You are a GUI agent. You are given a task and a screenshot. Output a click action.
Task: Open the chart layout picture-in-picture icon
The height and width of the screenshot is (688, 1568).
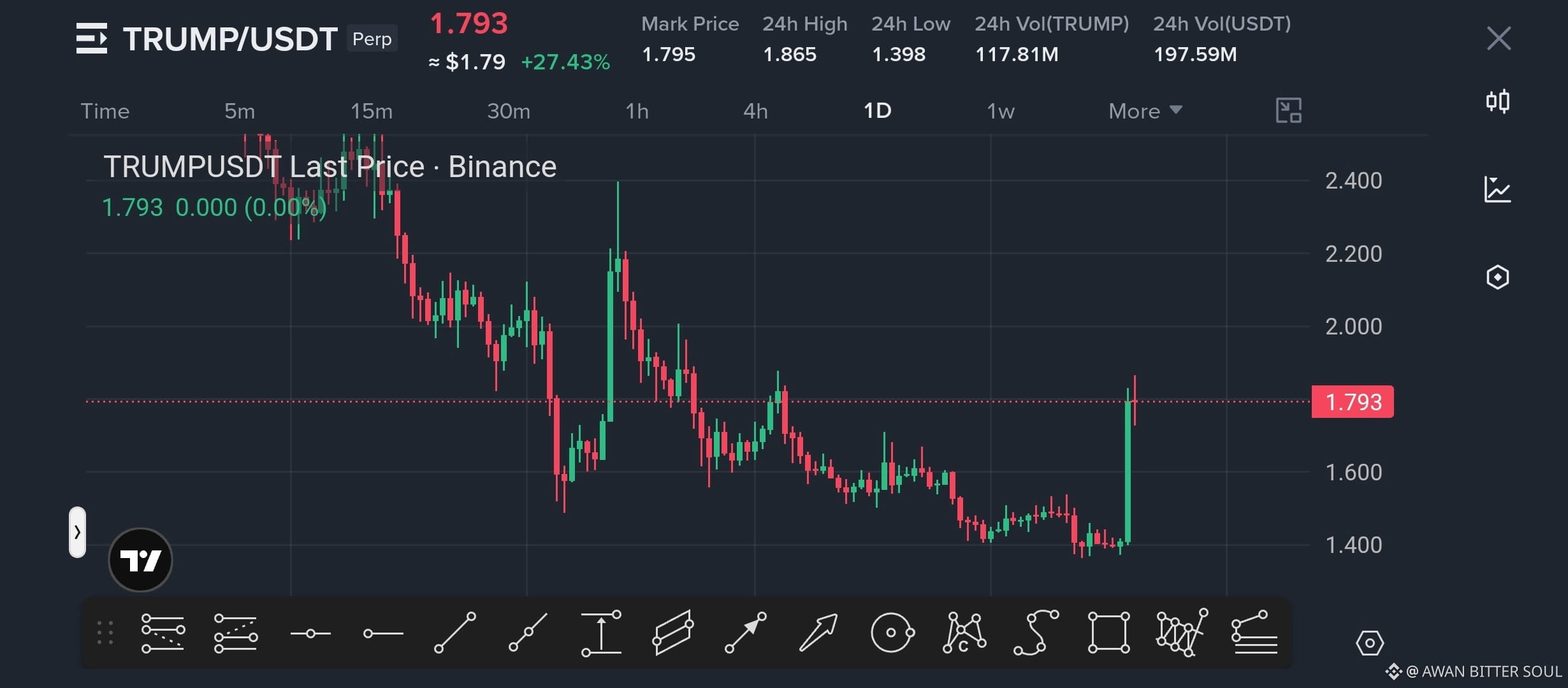tap(1288, 110)
